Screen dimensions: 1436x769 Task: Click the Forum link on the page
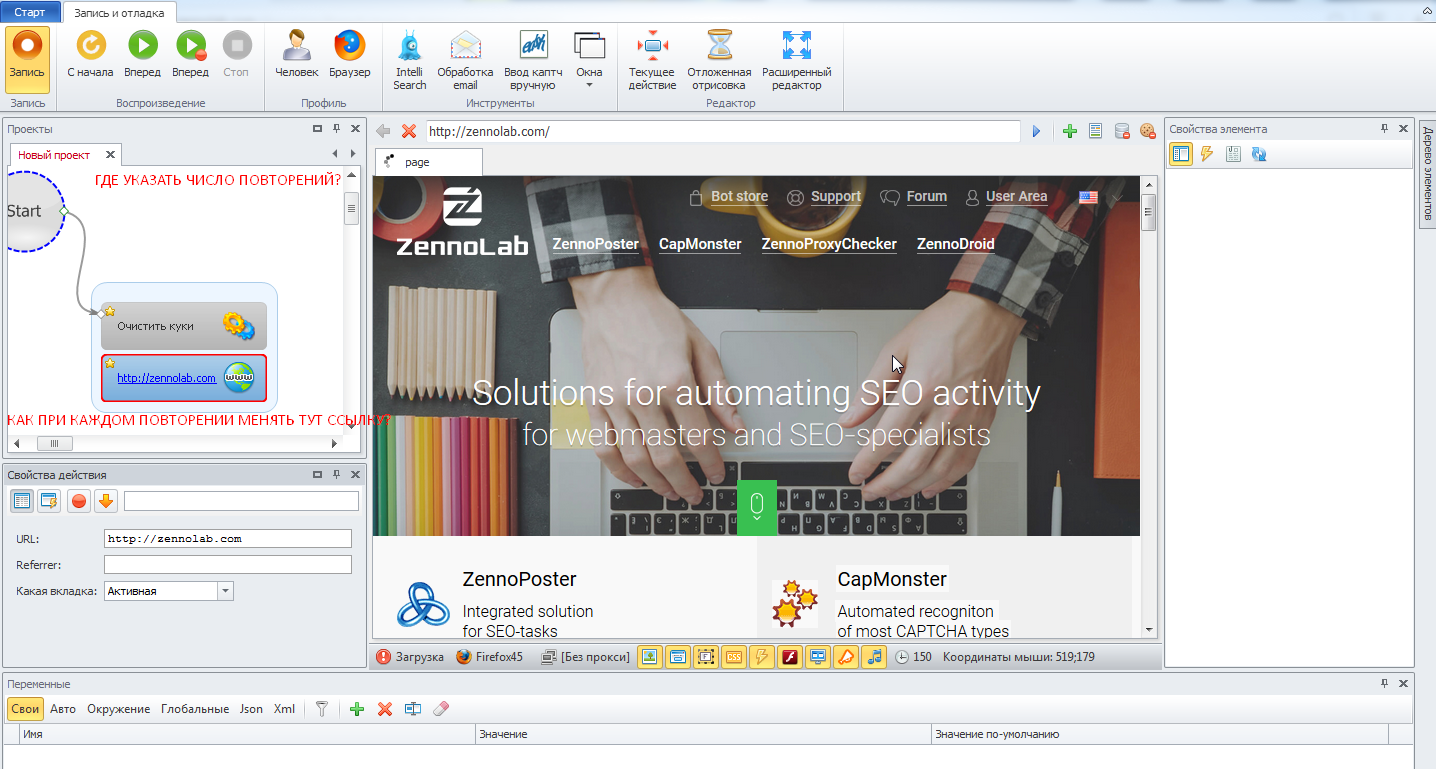tap(926, 197)
